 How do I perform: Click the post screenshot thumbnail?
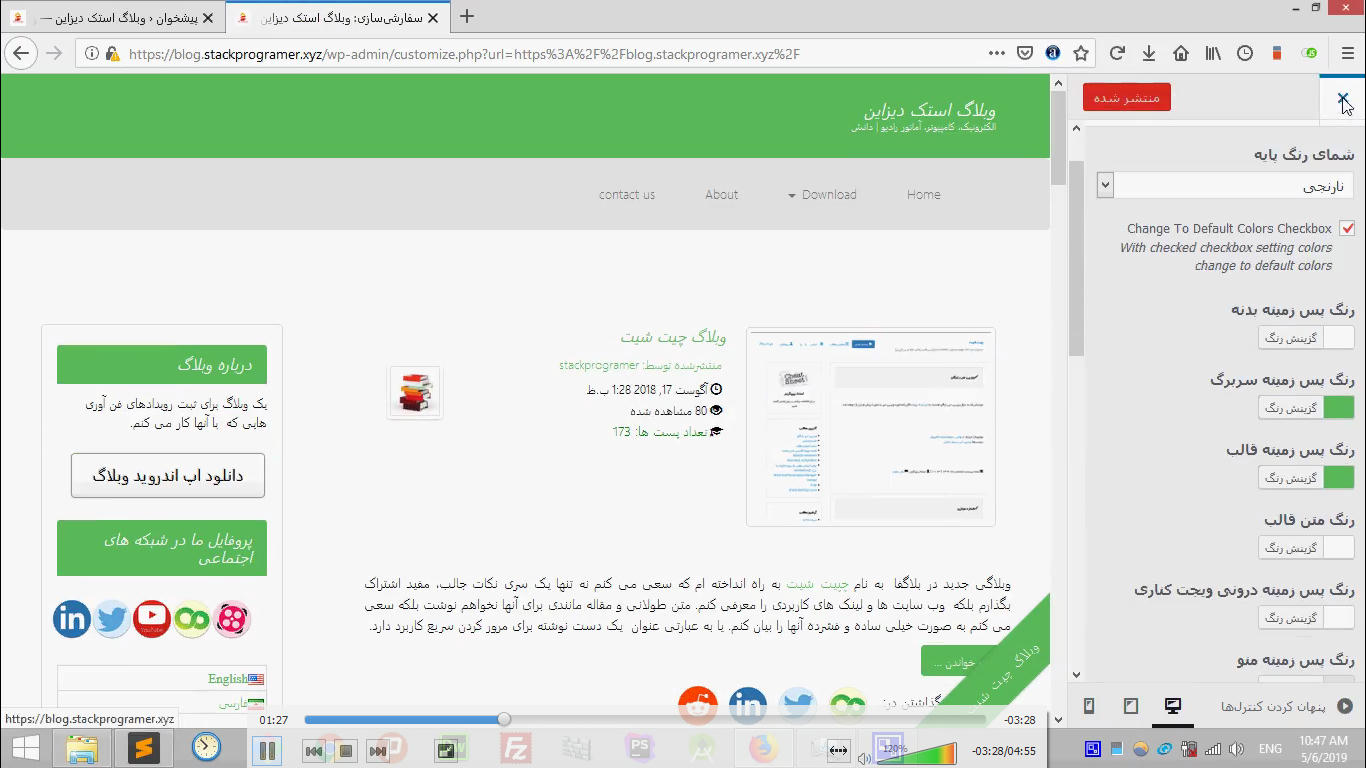pos(871,427)
